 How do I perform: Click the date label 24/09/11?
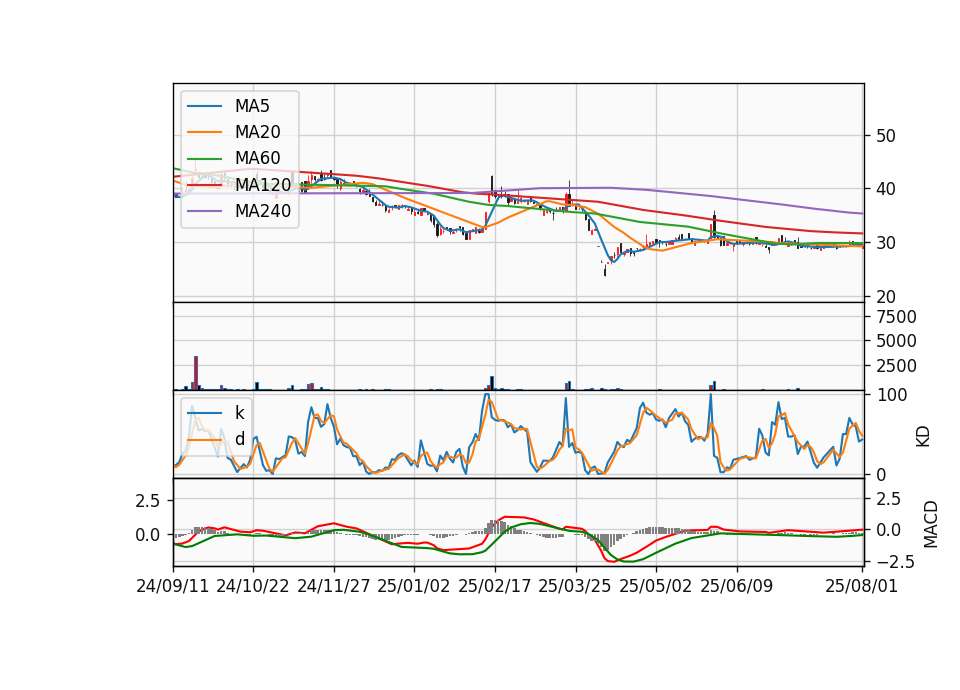pyautogui.click(x=173, y=586)
